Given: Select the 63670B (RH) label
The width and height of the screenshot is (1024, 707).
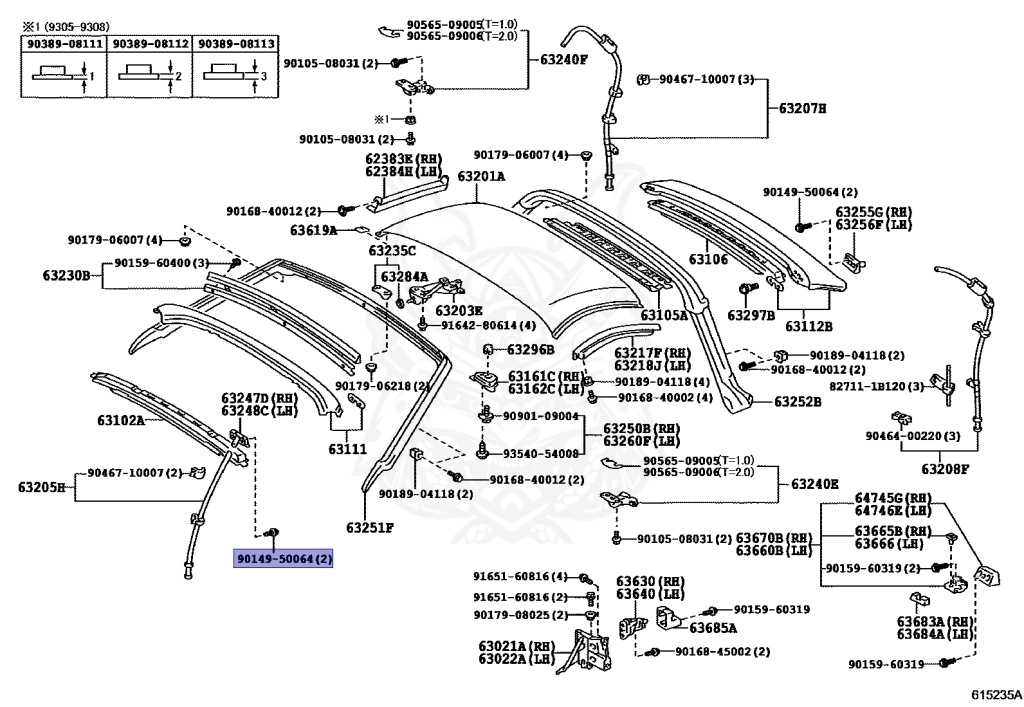Looking at the screenshot, I should point(774,538).
